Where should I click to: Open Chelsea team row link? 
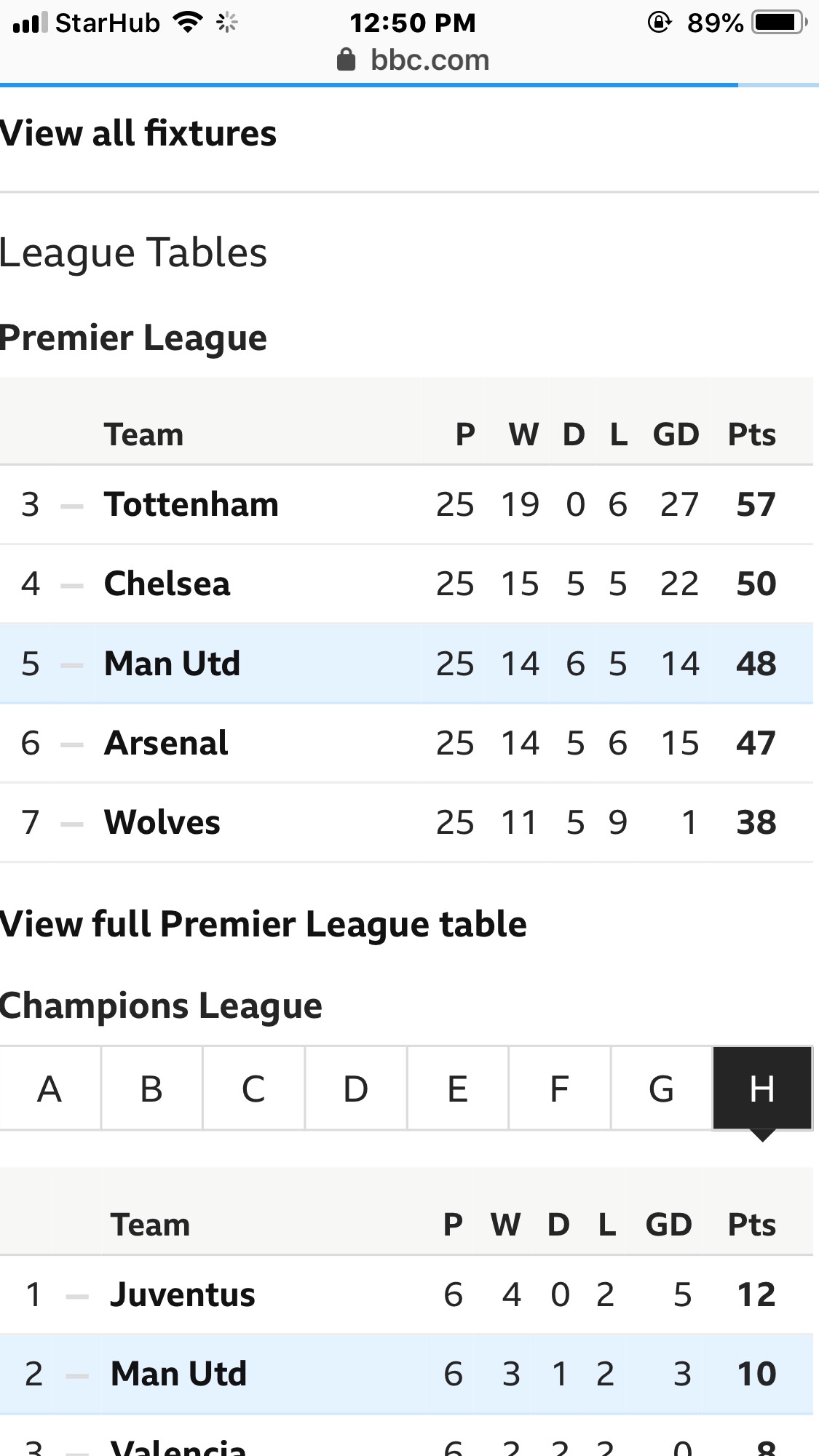[x=167, y=584]
